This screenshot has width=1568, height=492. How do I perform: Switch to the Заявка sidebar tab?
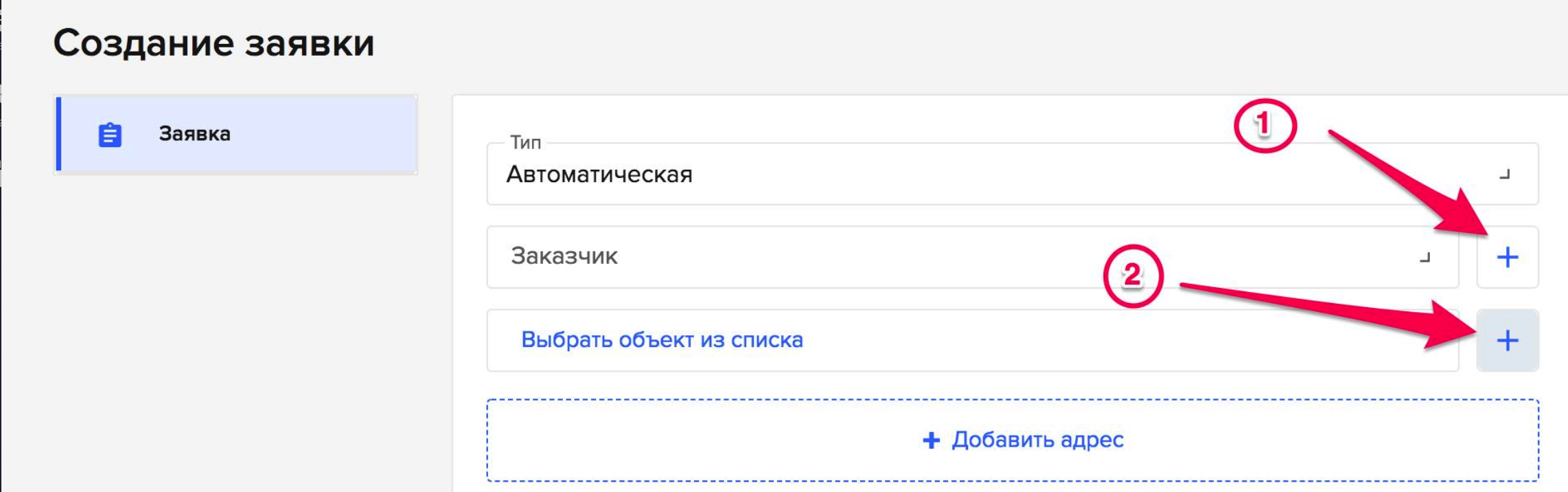(236, 134)
